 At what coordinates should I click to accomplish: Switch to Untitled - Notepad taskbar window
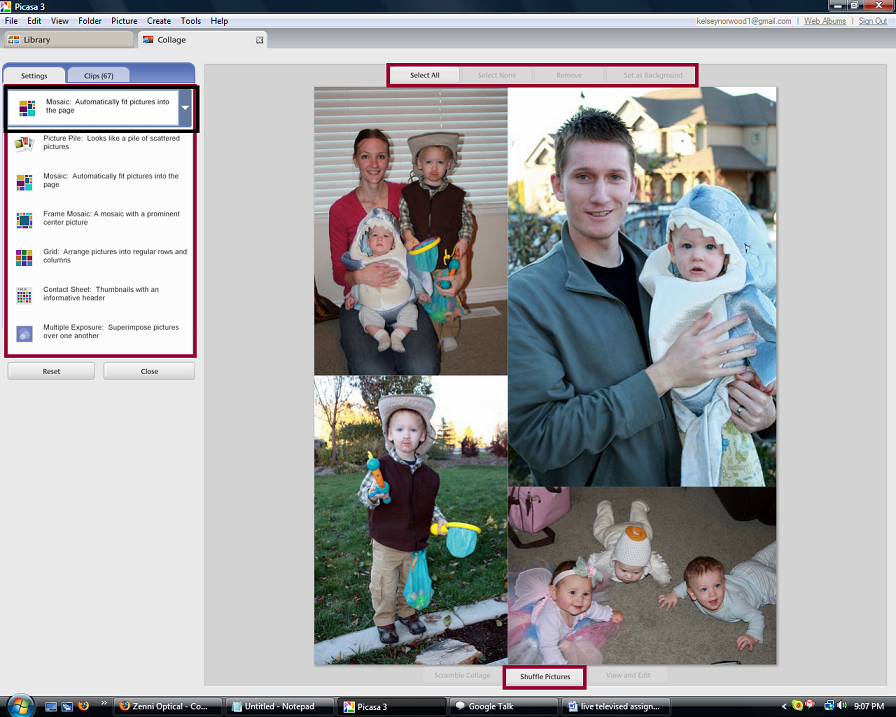(x=280, y=707)
